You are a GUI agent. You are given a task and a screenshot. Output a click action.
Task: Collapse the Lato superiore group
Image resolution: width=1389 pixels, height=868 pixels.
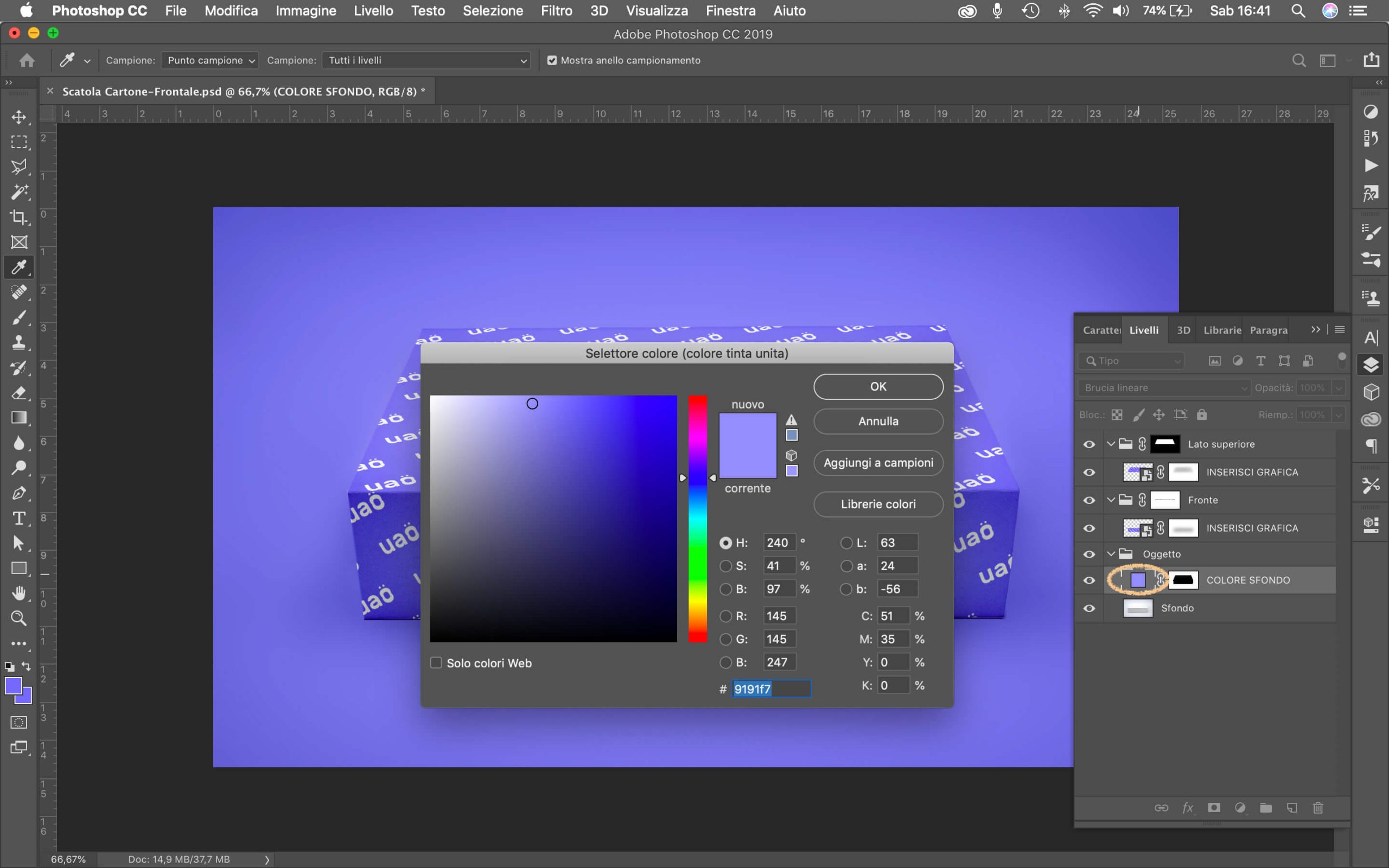pyautogui.click(x=1111, y=444)
